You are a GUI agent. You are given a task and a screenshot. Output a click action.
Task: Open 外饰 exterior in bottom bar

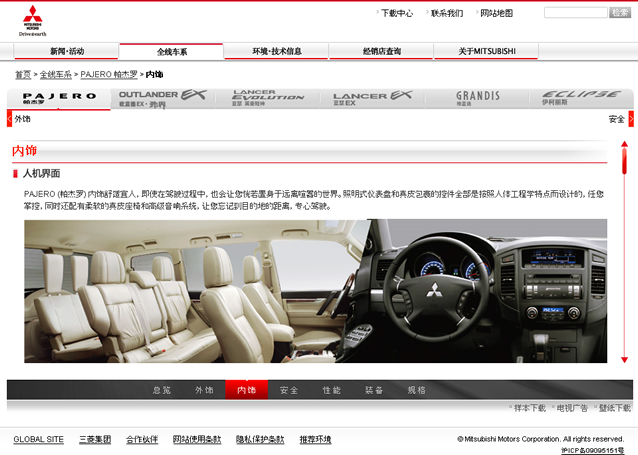pyautogui.click(x=204, y=390)
